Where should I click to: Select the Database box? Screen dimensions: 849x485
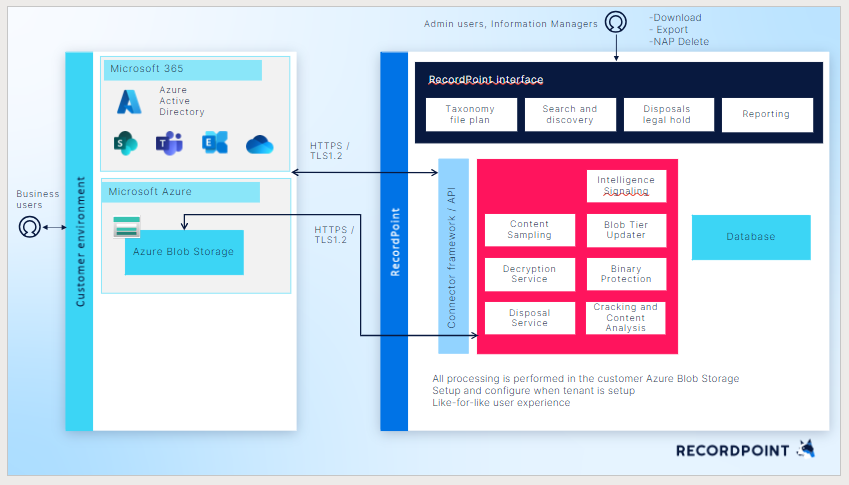coord(751,237)
